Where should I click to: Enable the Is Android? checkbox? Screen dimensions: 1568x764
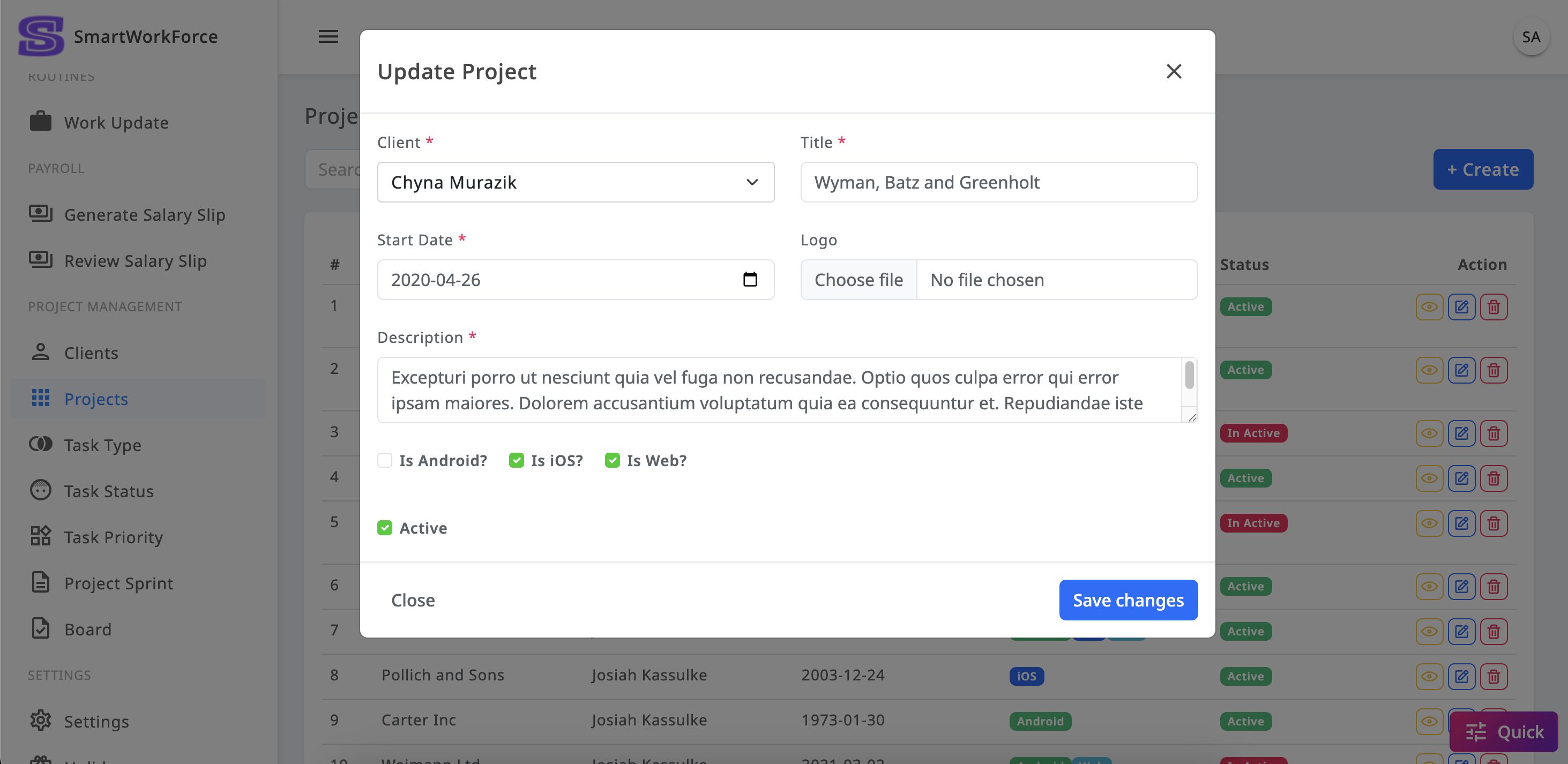(385, 460)
